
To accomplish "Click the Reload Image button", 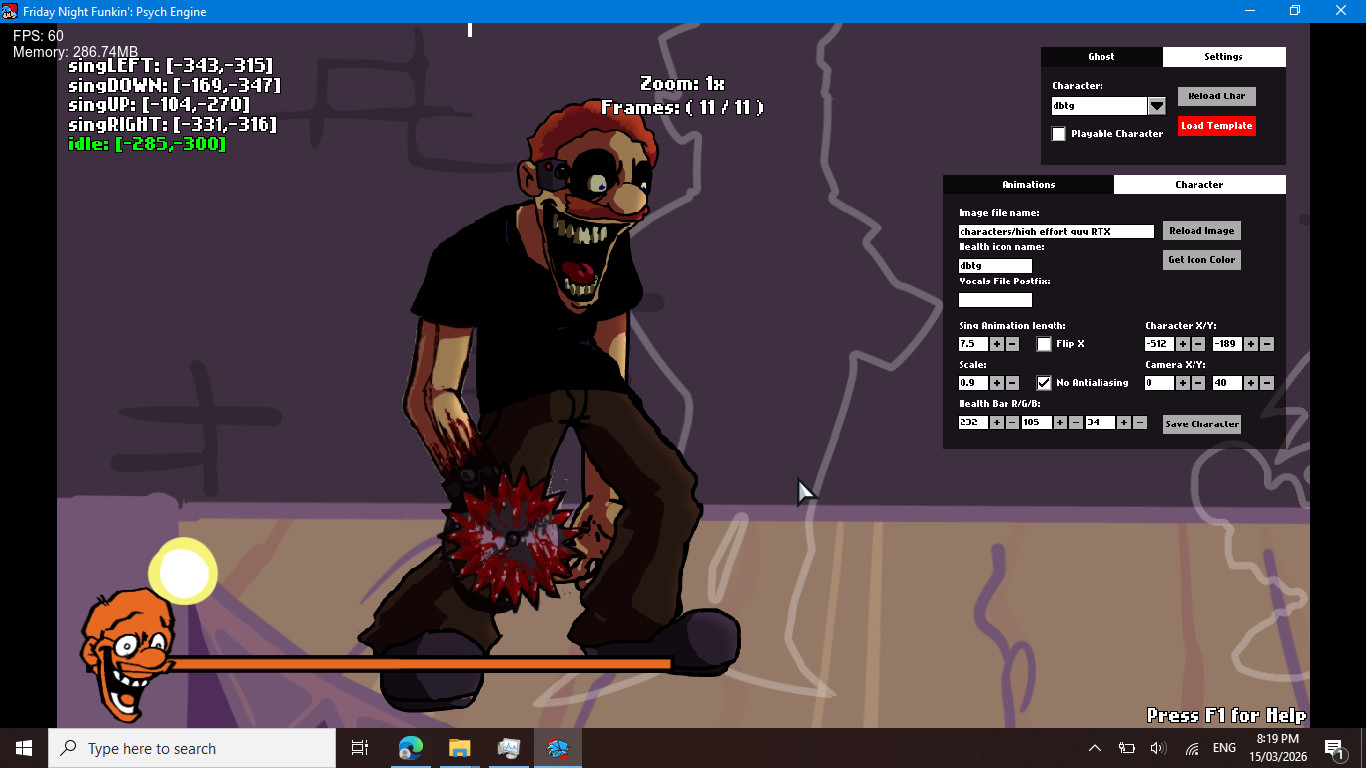I will [x=1202, y=231].
